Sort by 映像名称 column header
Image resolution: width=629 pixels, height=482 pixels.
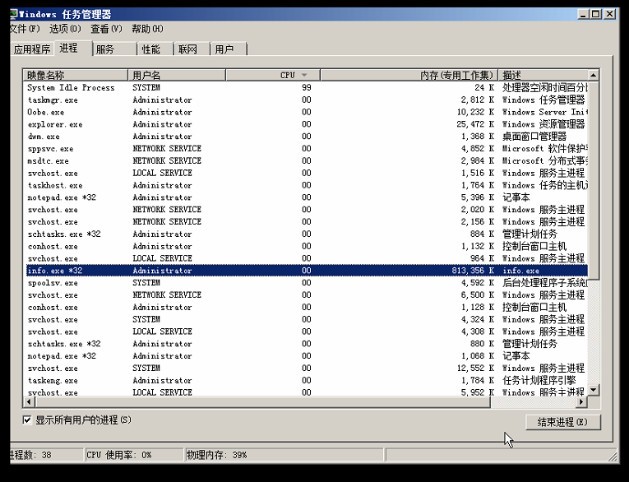point(75,75)
